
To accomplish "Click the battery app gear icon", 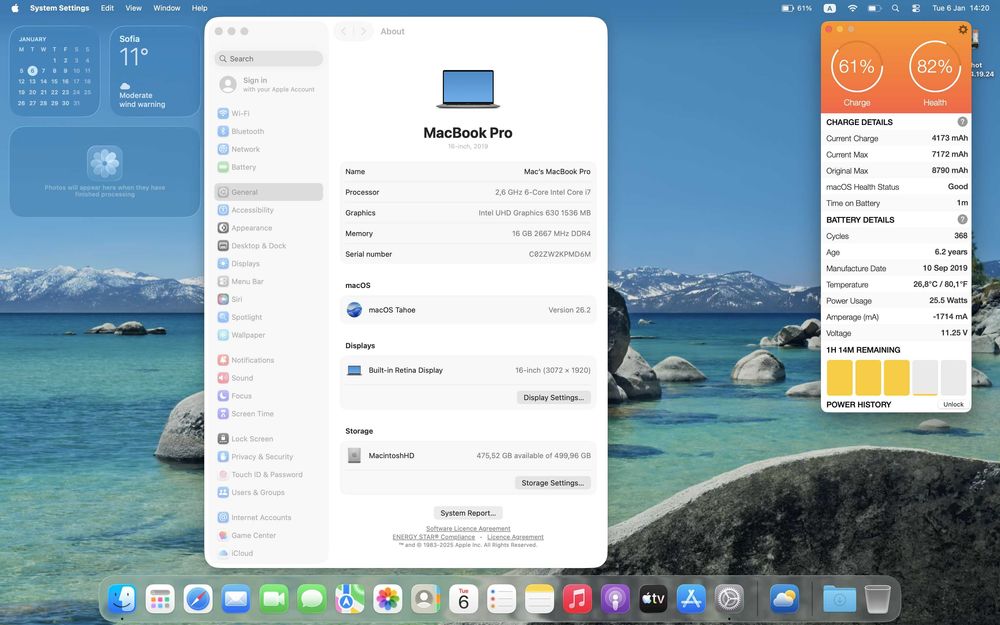I will (962, 29).
